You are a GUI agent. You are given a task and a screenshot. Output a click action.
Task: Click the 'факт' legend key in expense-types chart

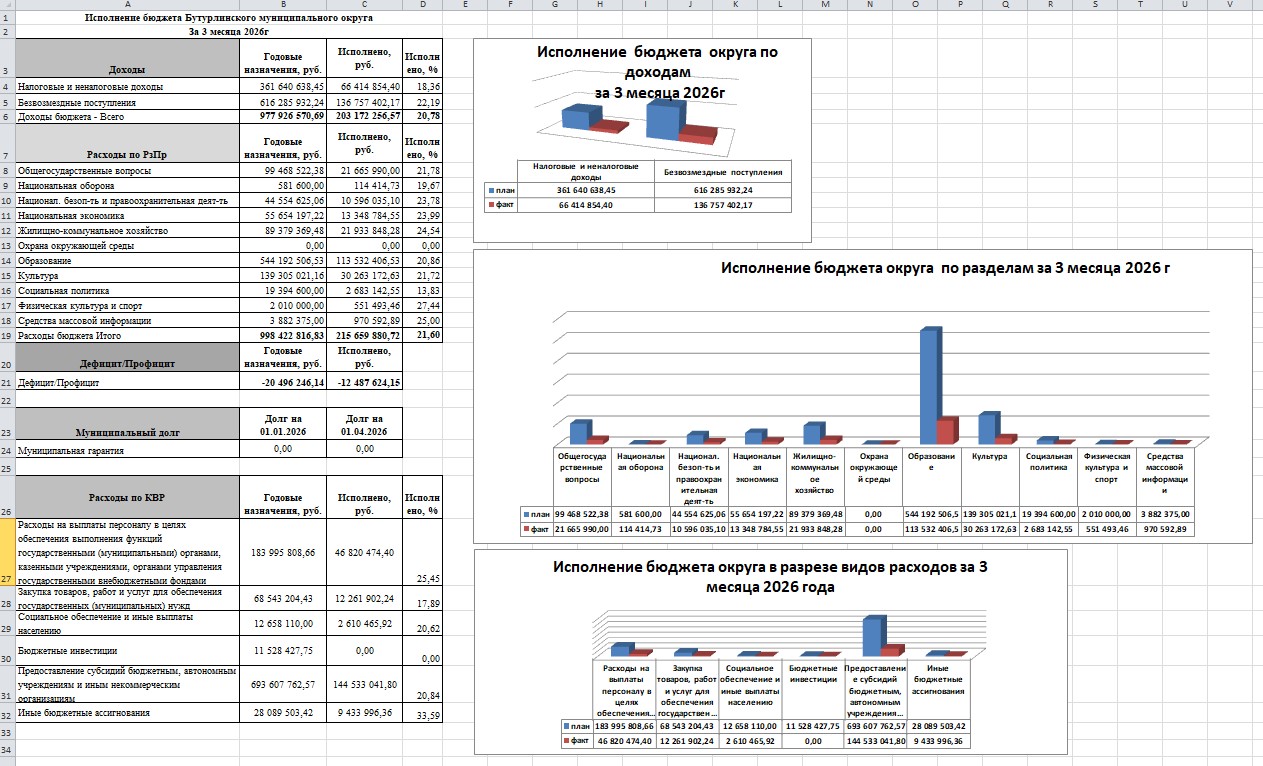pyautogui.click(x=568, y=741)
